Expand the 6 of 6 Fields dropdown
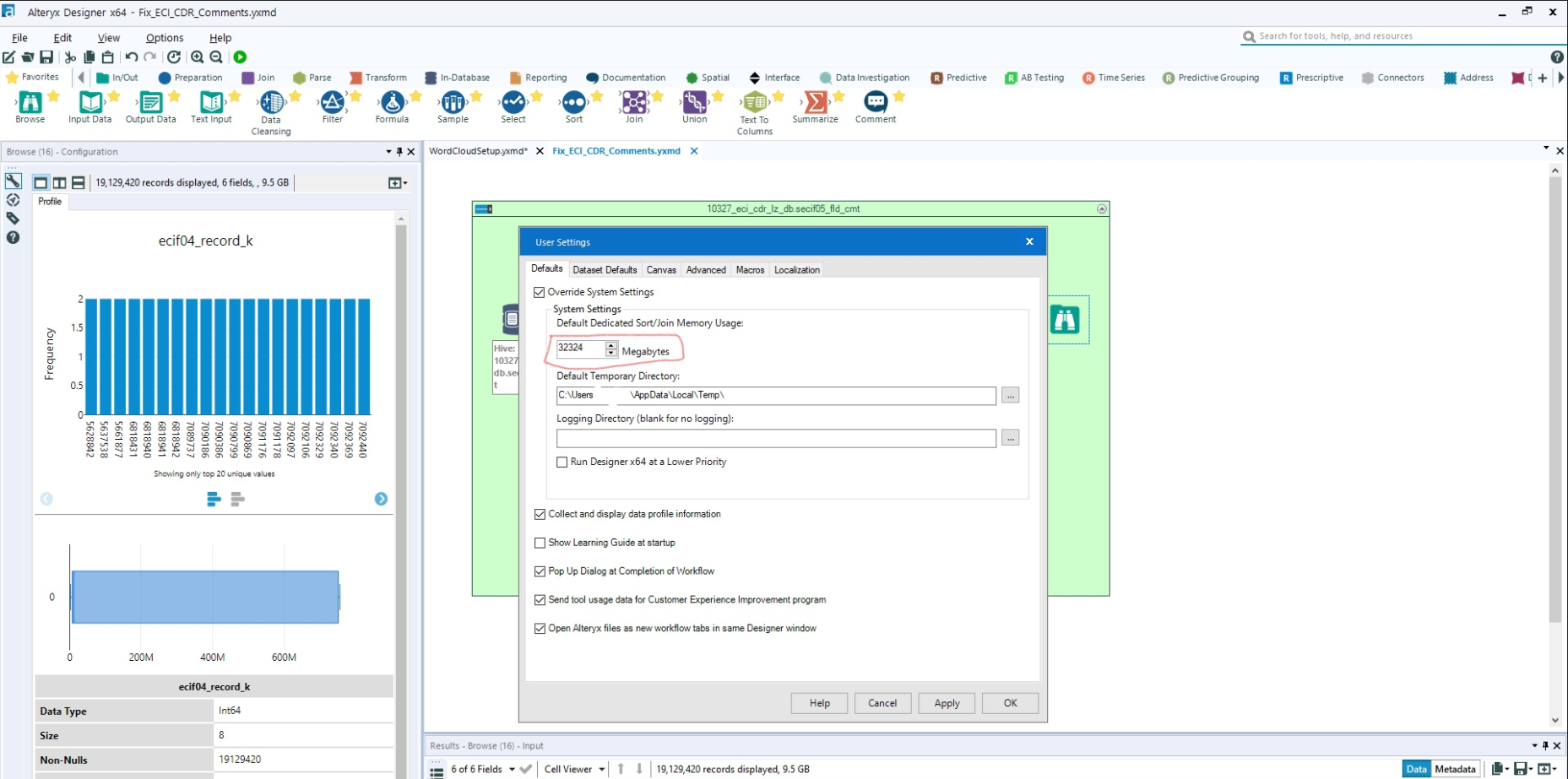Viewport: 1568px width, 779px height. tap(512, 769)
